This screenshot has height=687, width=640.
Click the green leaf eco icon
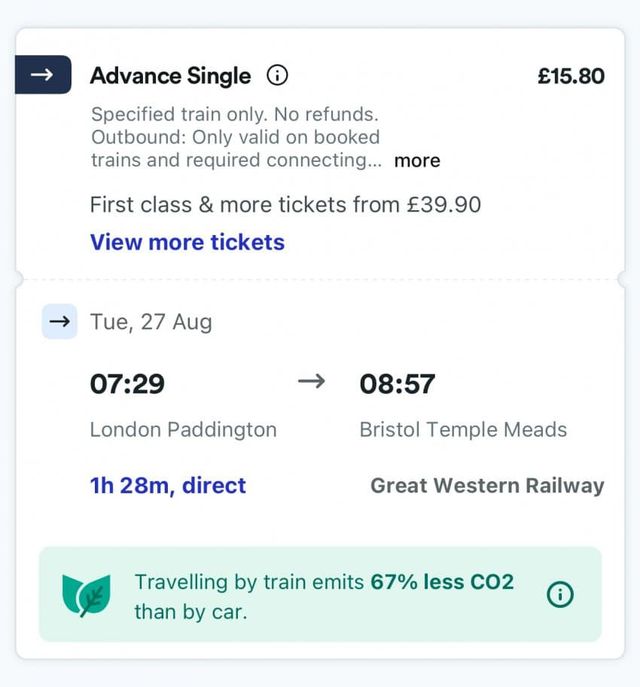(x=86, y=594)
